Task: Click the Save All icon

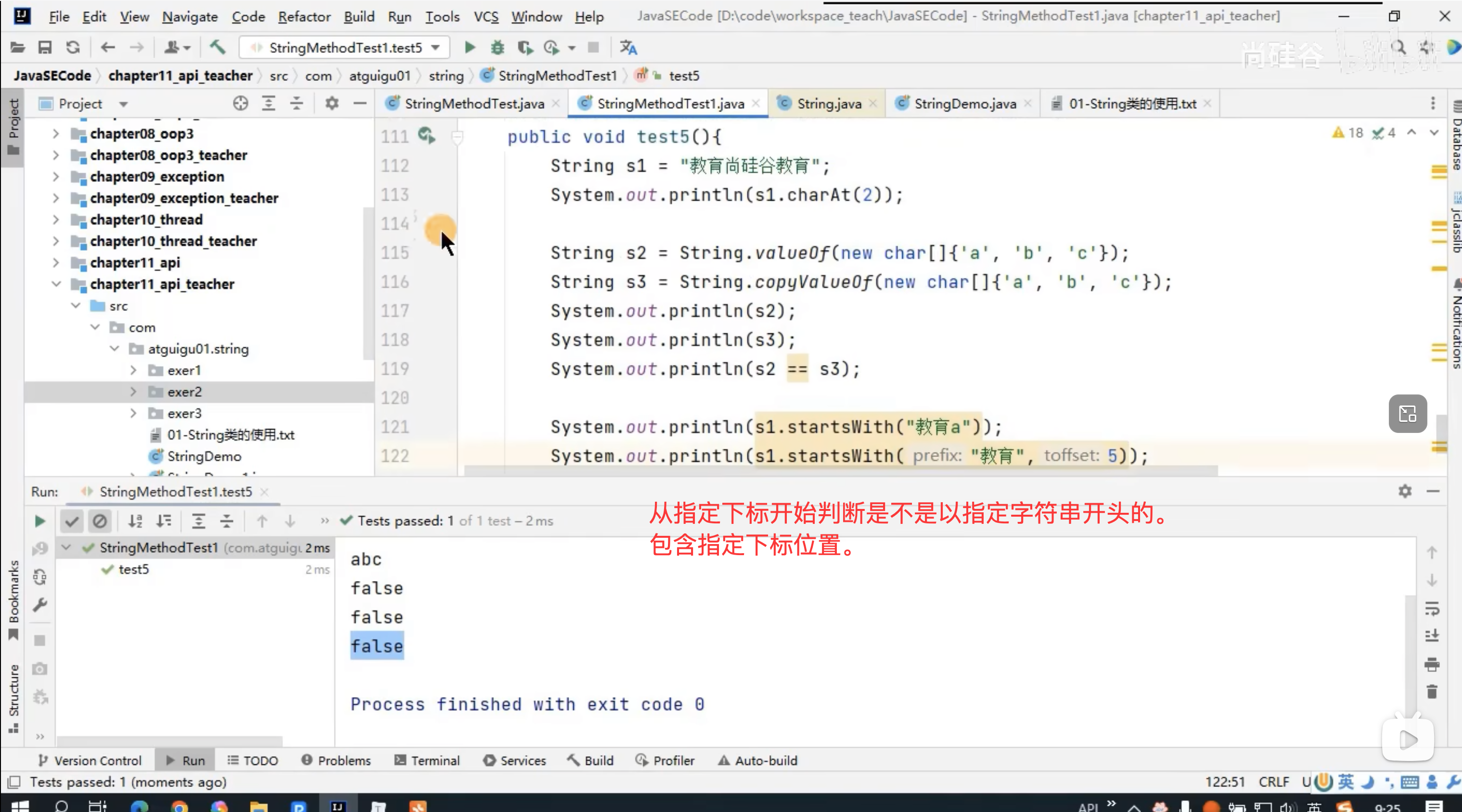Action: tap(45, 48)
